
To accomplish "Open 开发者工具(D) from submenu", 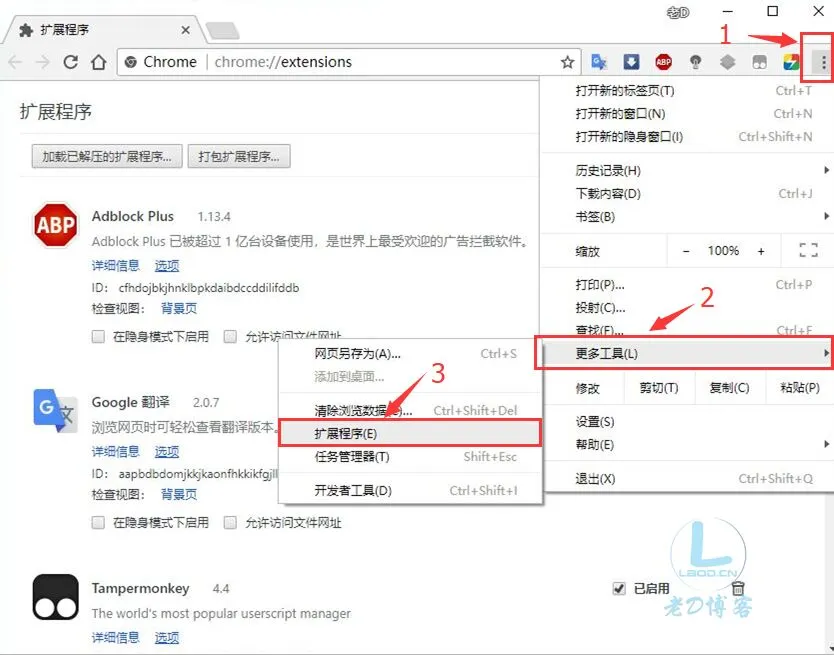I will [411, 490].
